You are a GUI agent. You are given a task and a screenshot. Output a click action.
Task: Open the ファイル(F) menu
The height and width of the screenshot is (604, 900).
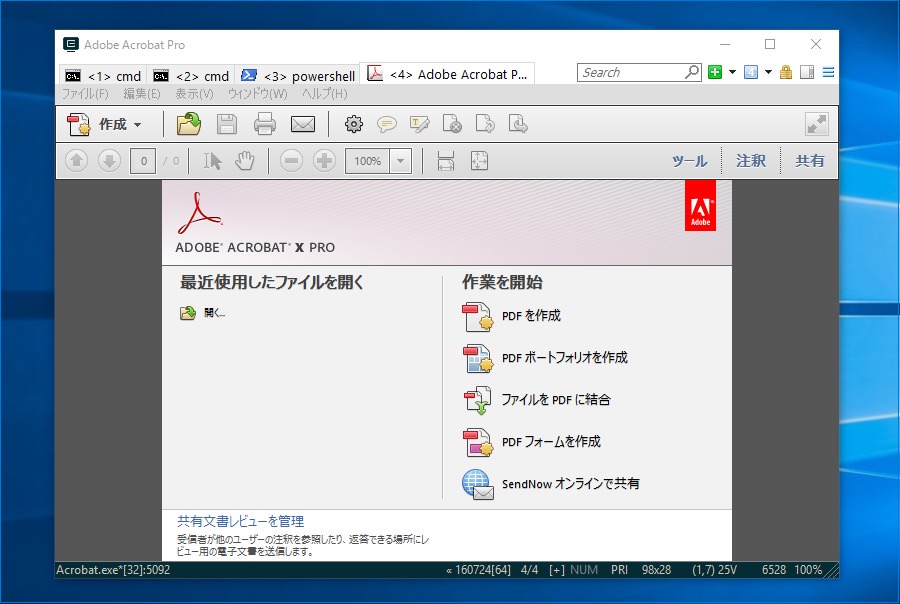85,94
